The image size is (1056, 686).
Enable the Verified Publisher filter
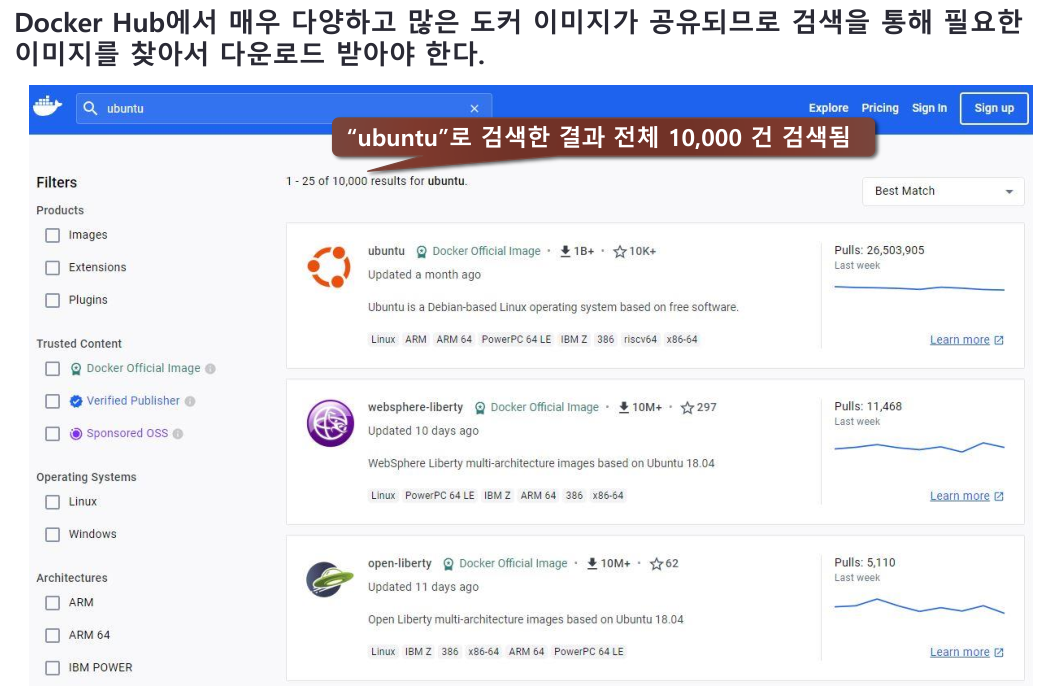53,401
